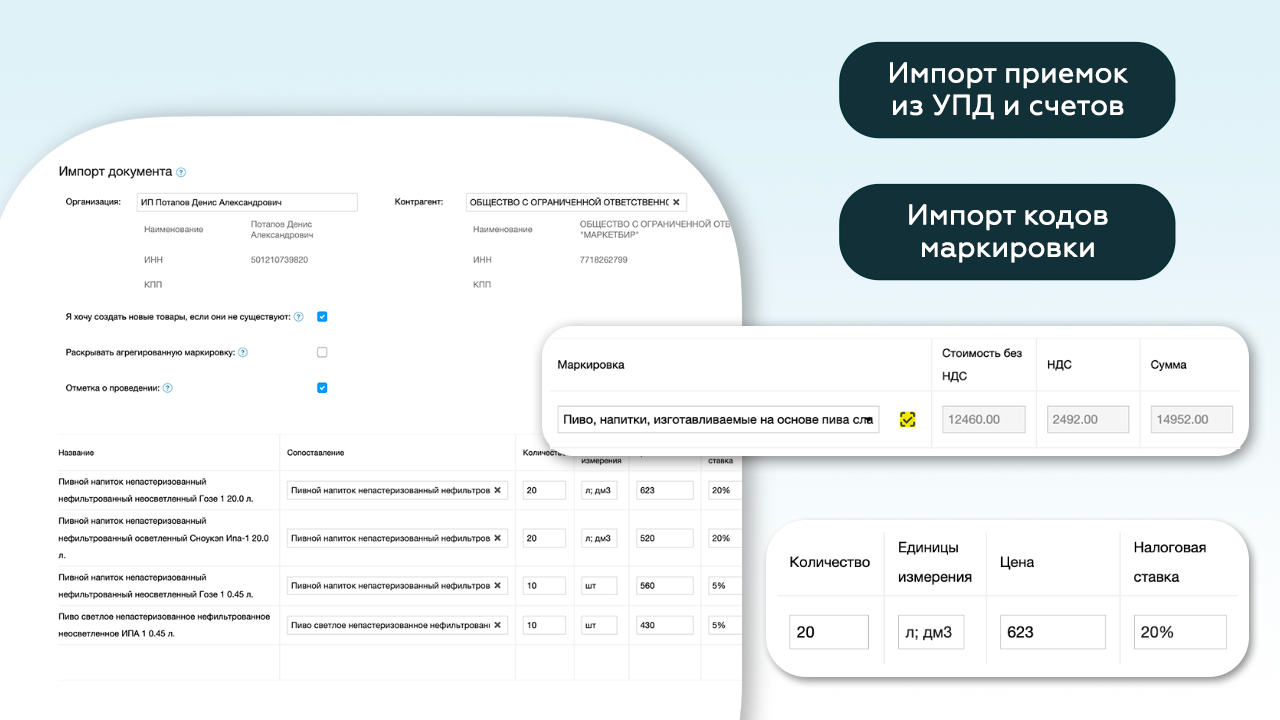The width and height of the screenshot is (1280, 720).
Task: Open the Маркировка dropdown with Пиво, напитки
Action: tap(717, 419)
